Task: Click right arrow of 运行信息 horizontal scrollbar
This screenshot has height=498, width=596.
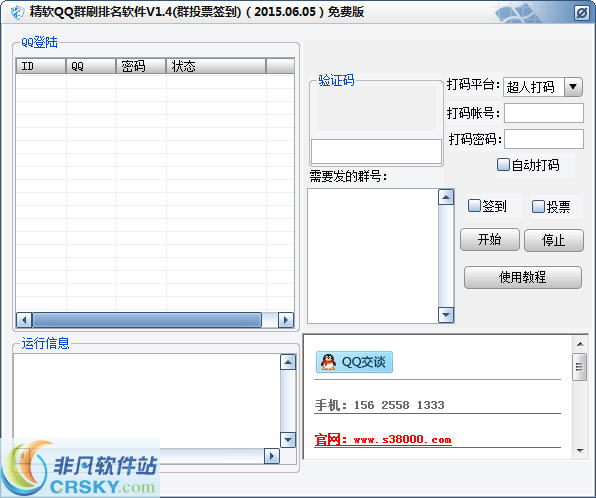Action: point(271,456)
